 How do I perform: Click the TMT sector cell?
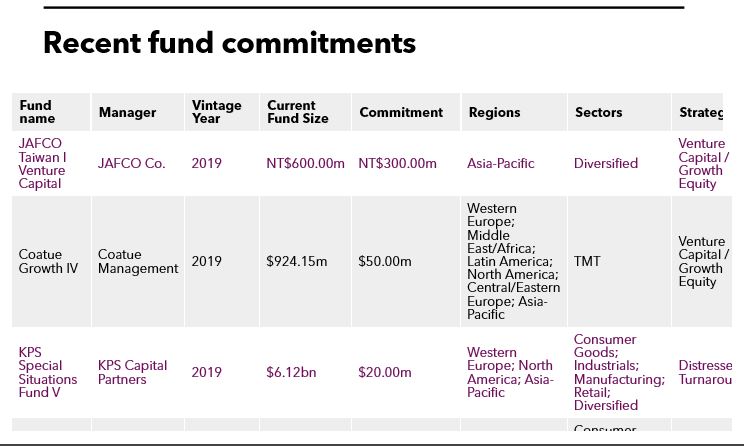tap(587, 261)
